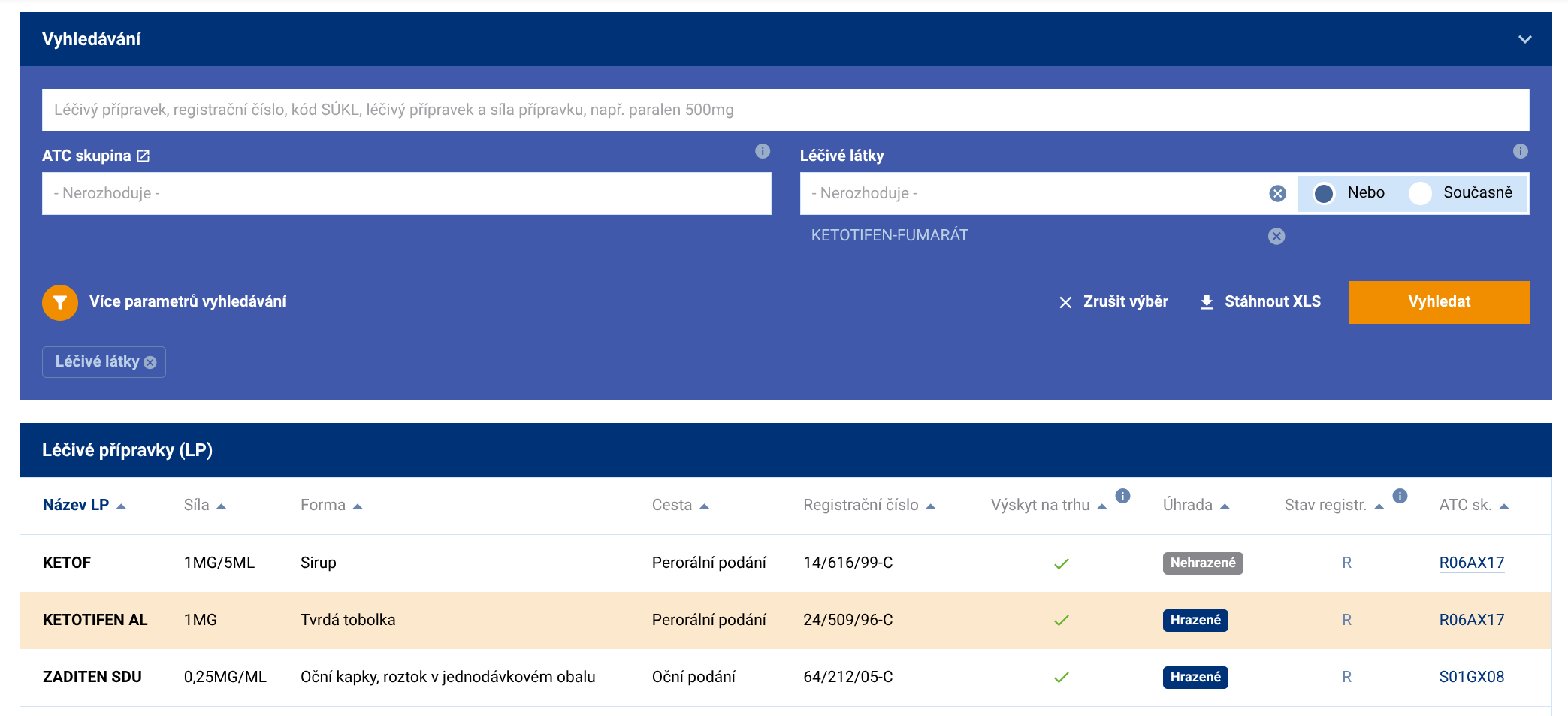Focus the main medicine search field

click(x=784, y=110)
